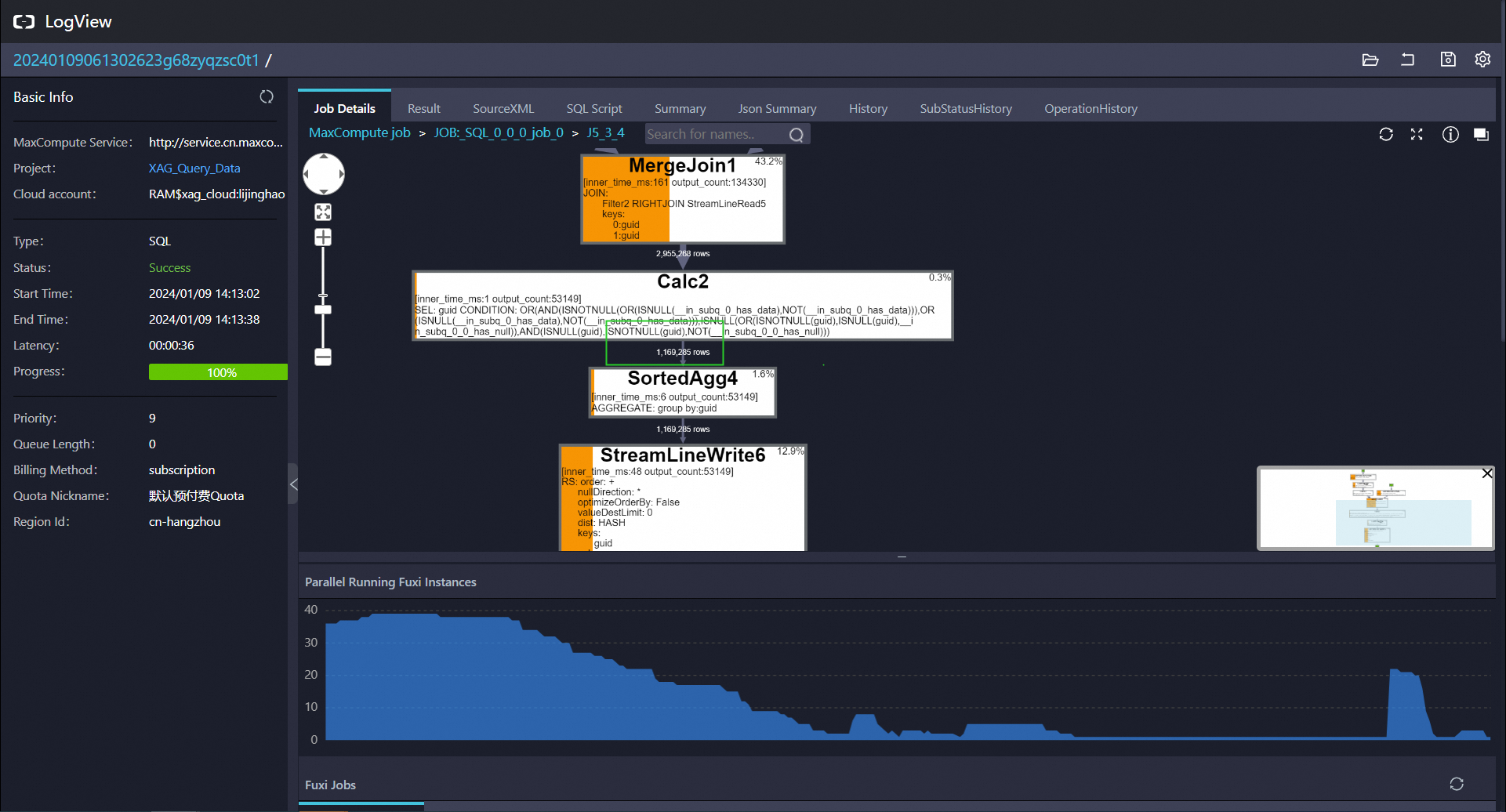Open the SQL Script tab
The height and width of the screenshot is (812, 1506).
click(594, 108)
